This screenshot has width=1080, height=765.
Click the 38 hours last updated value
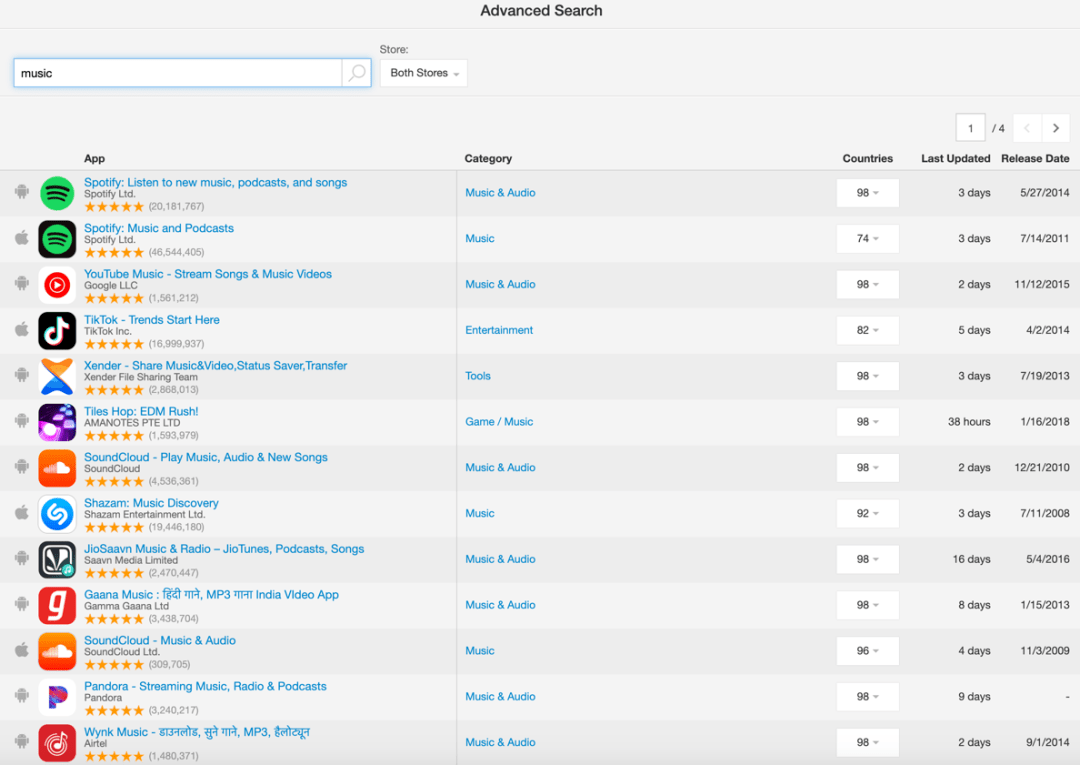[969, 421]
